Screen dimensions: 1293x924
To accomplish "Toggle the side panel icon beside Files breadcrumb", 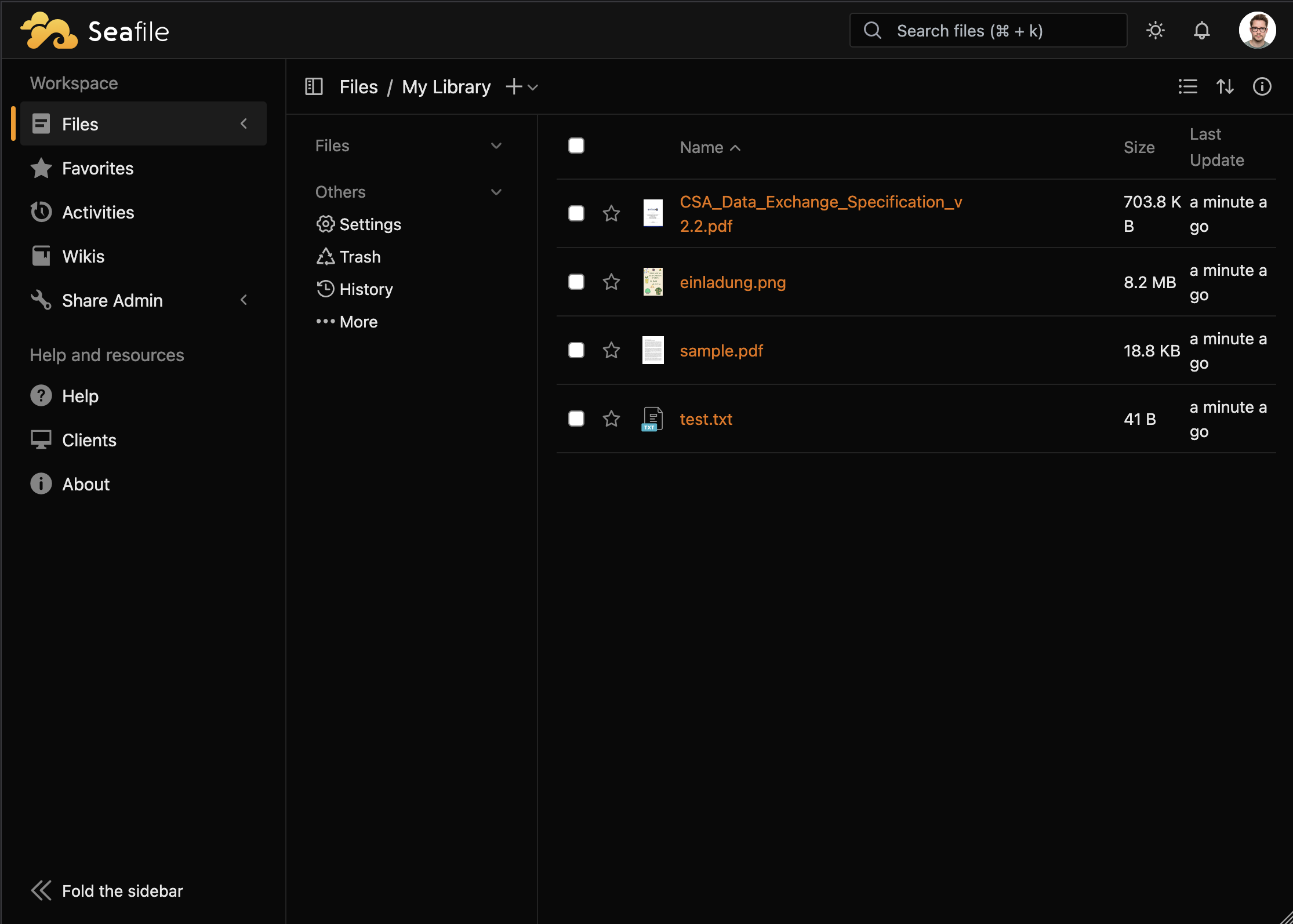I will pyautogui.click(x=314, y=86).
